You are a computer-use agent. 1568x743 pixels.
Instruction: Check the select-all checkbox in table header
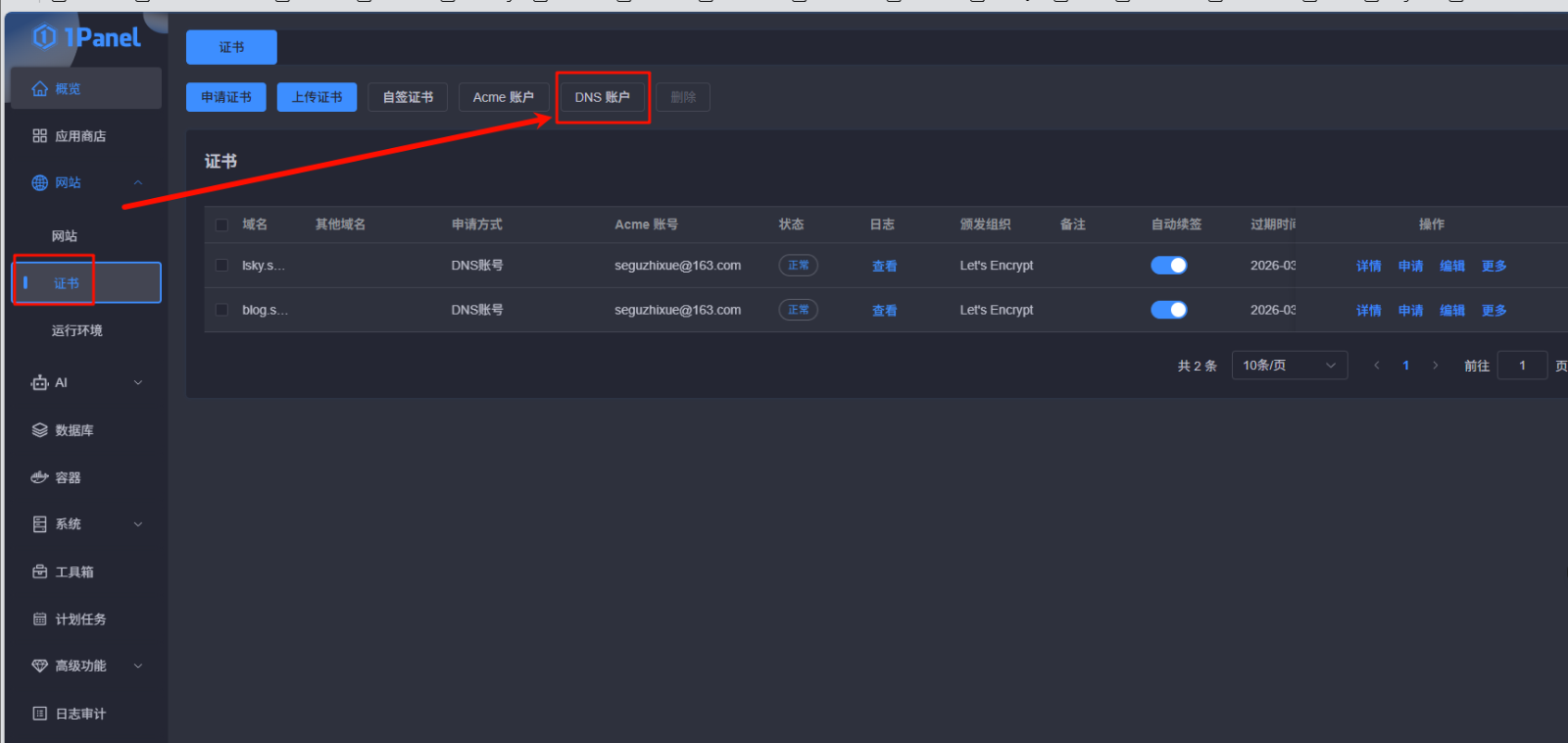pos(221,225)
